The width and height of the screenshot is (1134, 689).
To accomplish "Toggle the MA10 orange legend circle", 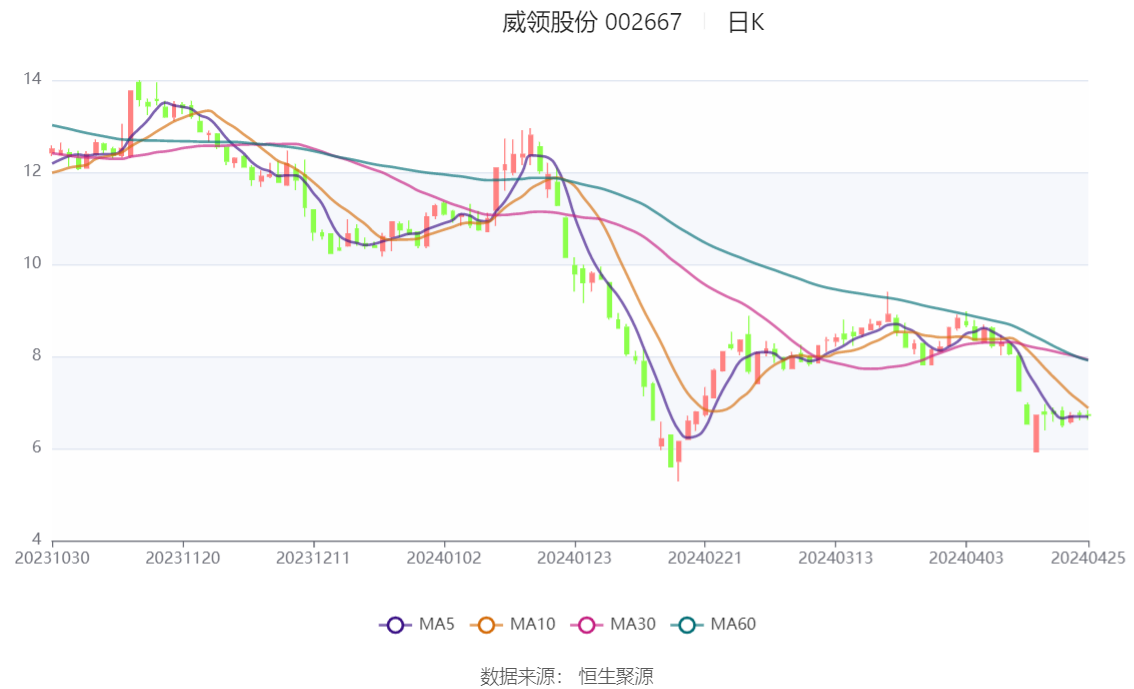I will click(486, 625).
